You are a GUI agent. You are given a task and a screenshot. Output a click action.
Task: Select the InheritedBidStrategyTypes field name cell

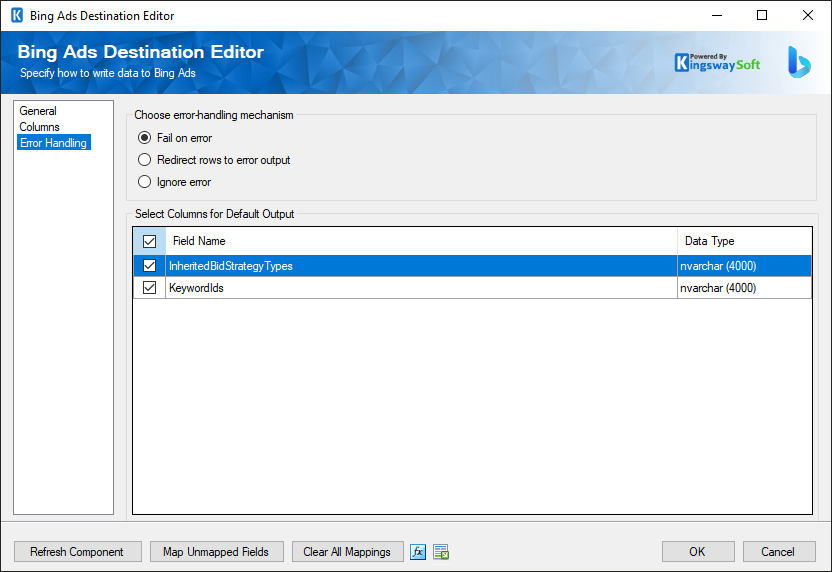(x=421, y=266)
